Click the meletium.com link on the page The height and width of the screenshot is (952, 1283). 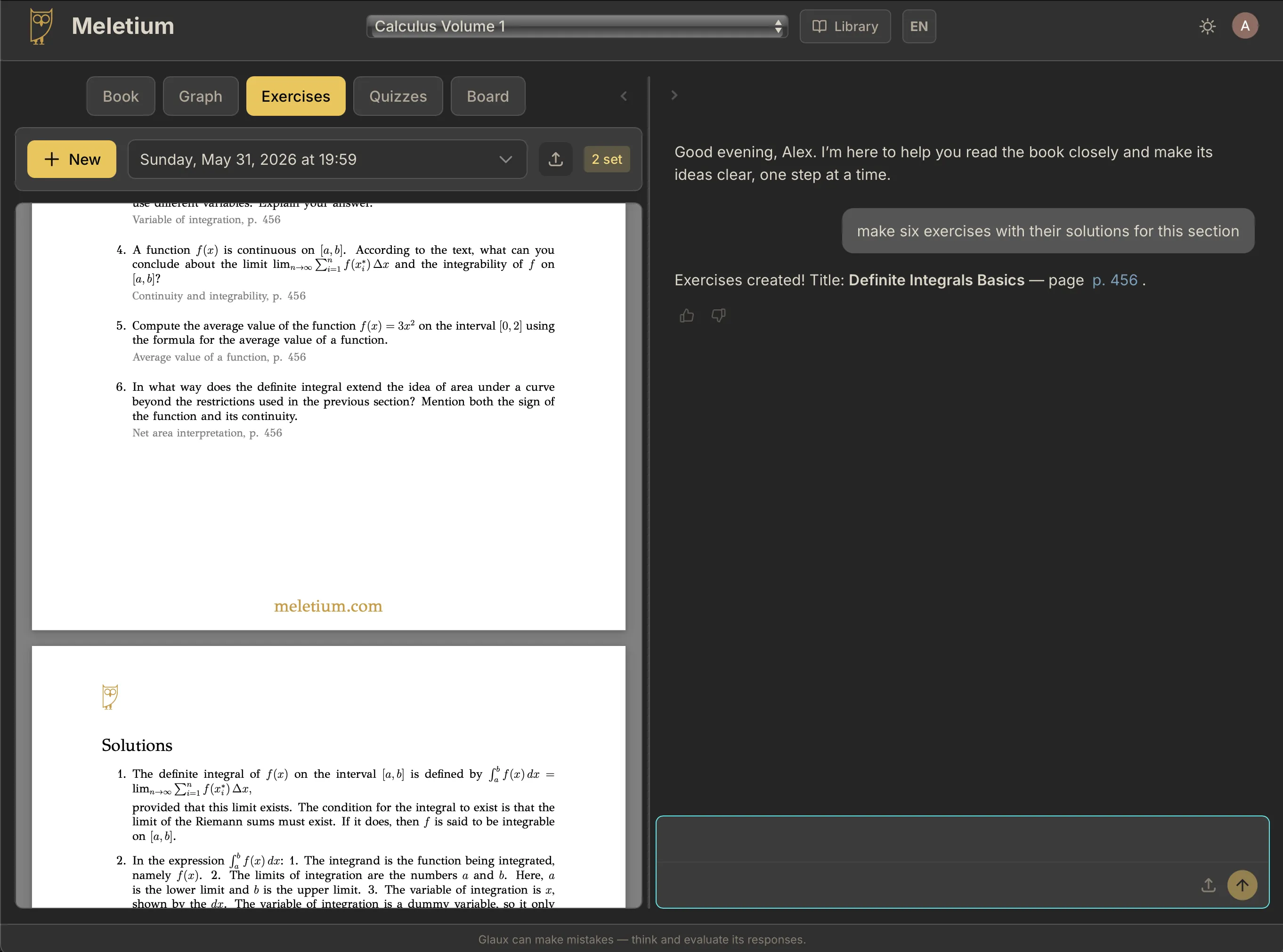tap(328, 605)
